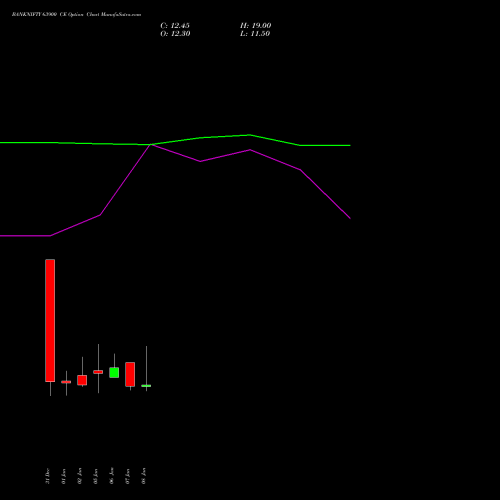The image size is (500, 500).
Task: Click the '07 Jan' date axis label
Action: click(128, 476)
